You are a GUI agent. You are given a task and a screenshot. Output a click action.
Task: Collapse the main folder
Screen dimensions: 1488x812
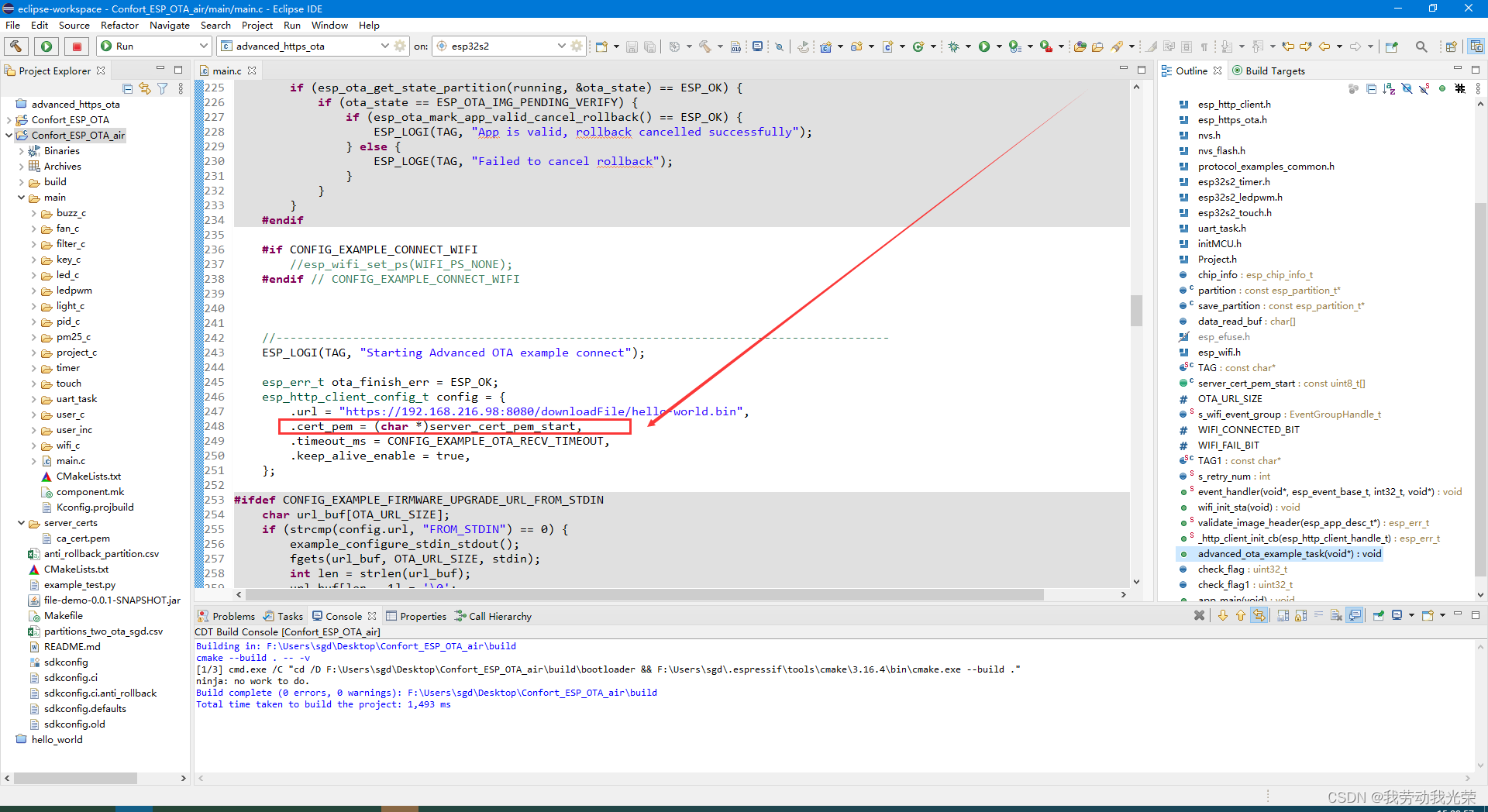21,197
